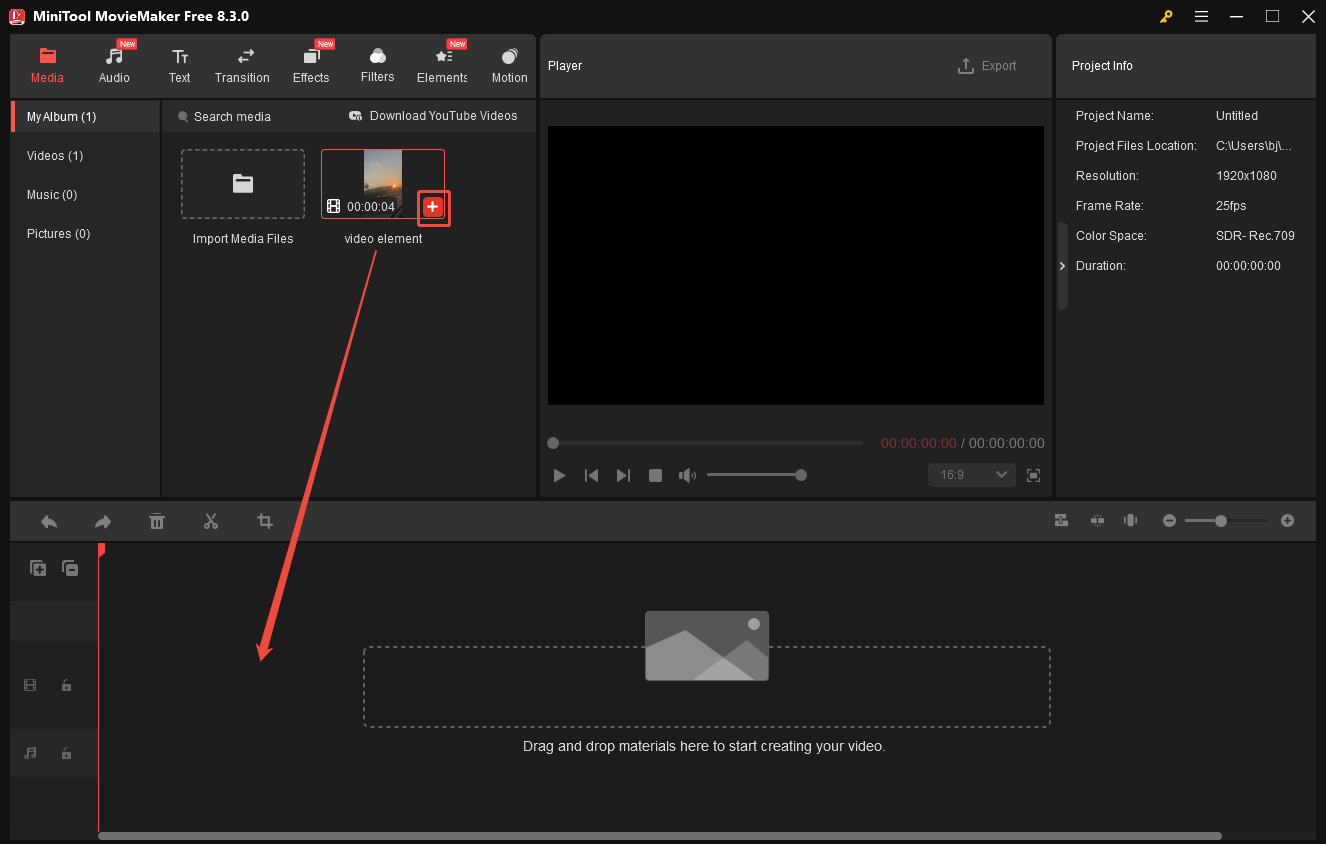Click the timeline split-marker toggle icon

pos(1097,520)
